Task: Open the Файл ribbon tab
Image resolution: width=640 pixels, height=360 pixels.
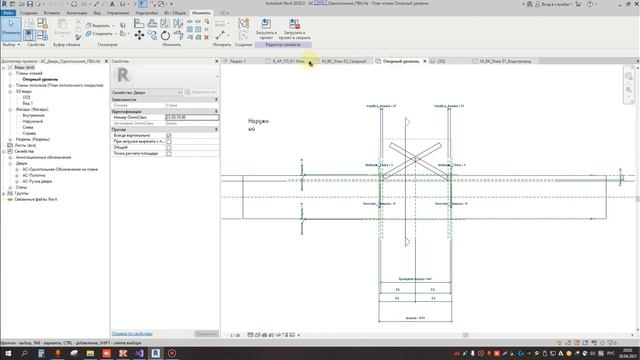Action: [x=8, y=13]
